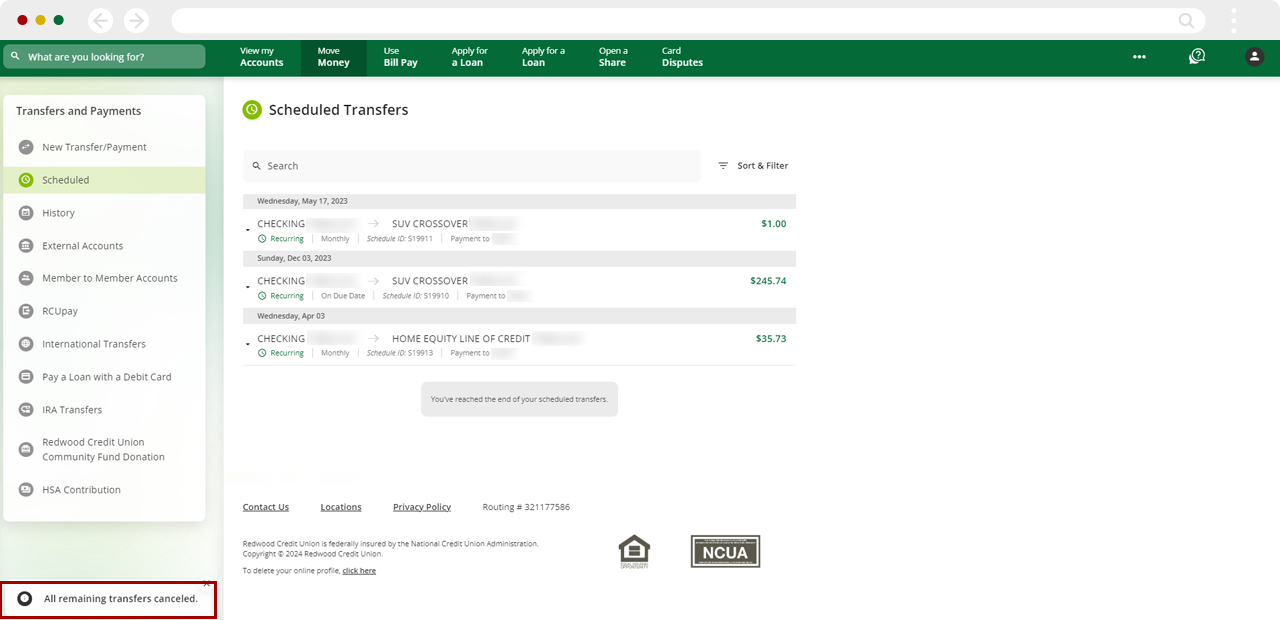1280x620 pixels.
Task: Select the History icon in the sidebar
Action: pyautogui.click(x=25, y=213)
